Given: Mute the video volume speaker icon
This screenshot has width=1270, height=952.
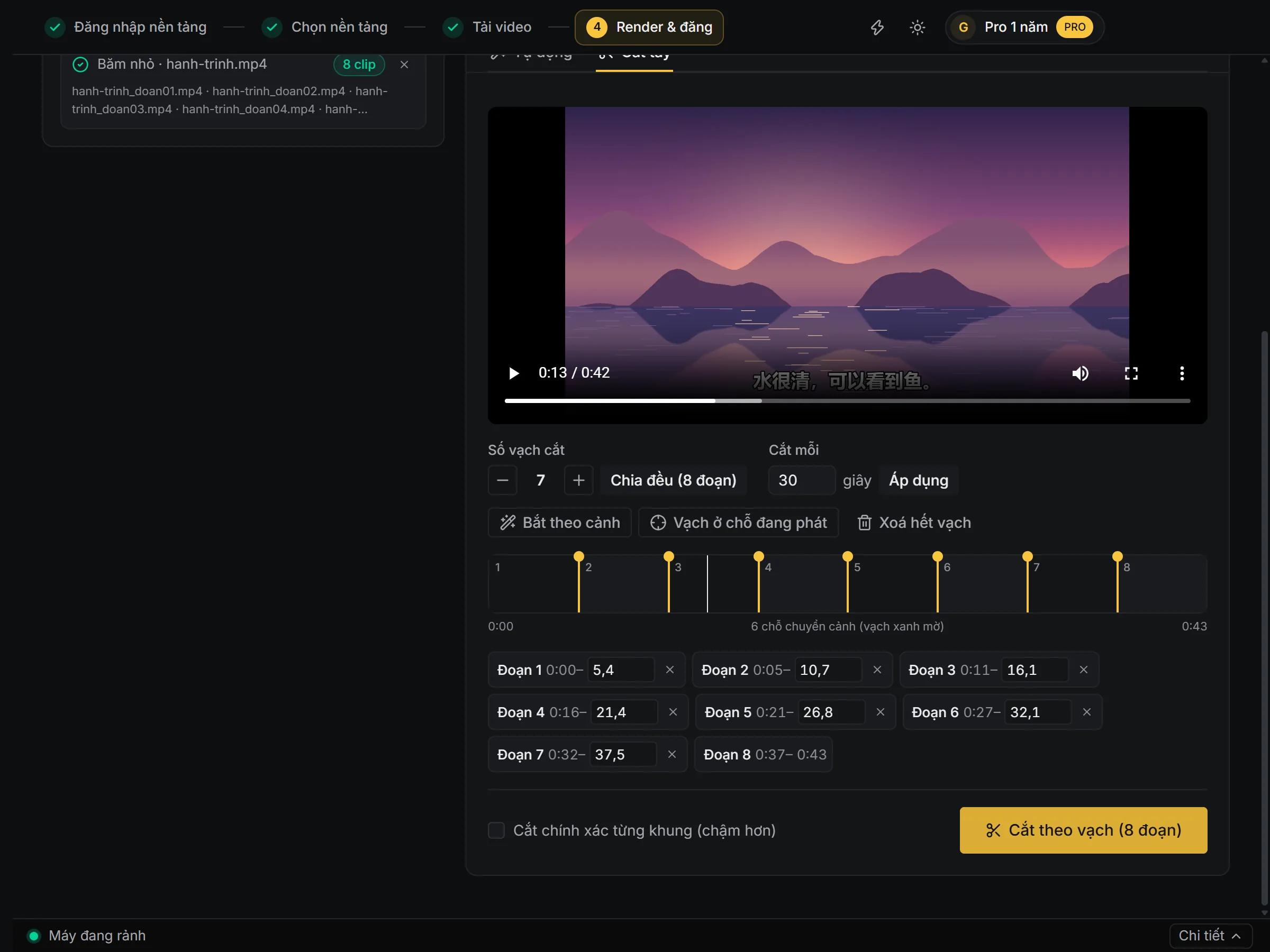Looking at the screenshot, I should 1080,373.
